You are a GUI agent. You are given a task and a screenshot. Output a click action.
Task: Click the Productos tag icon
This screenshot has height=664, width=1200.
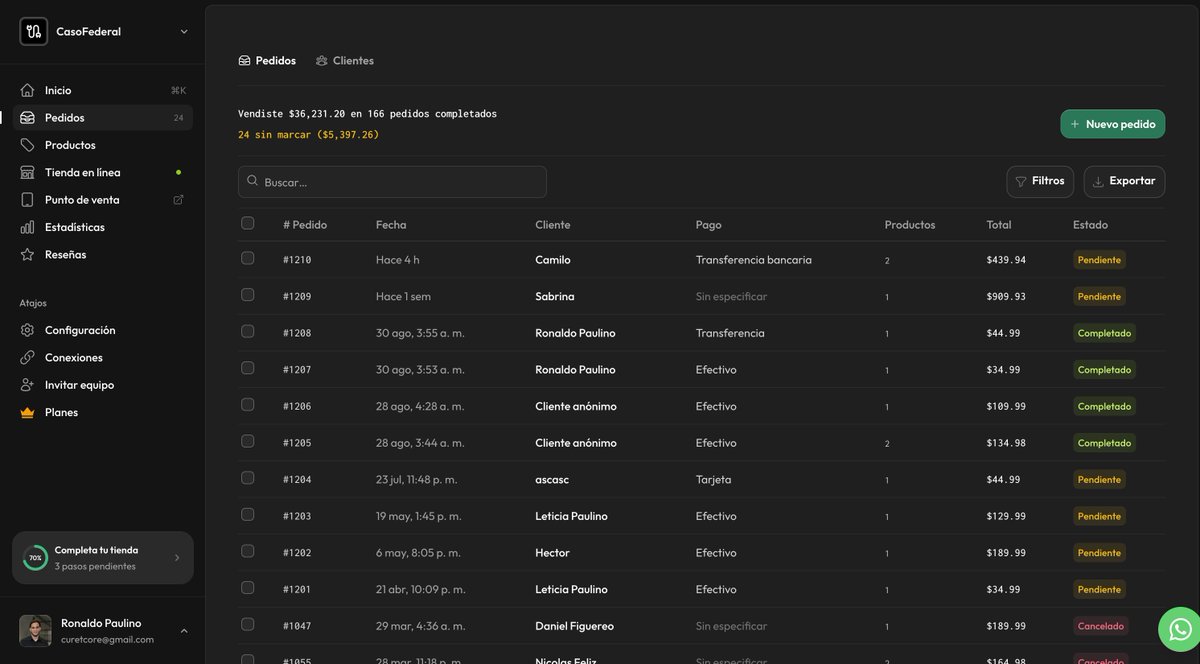(27, 145)
